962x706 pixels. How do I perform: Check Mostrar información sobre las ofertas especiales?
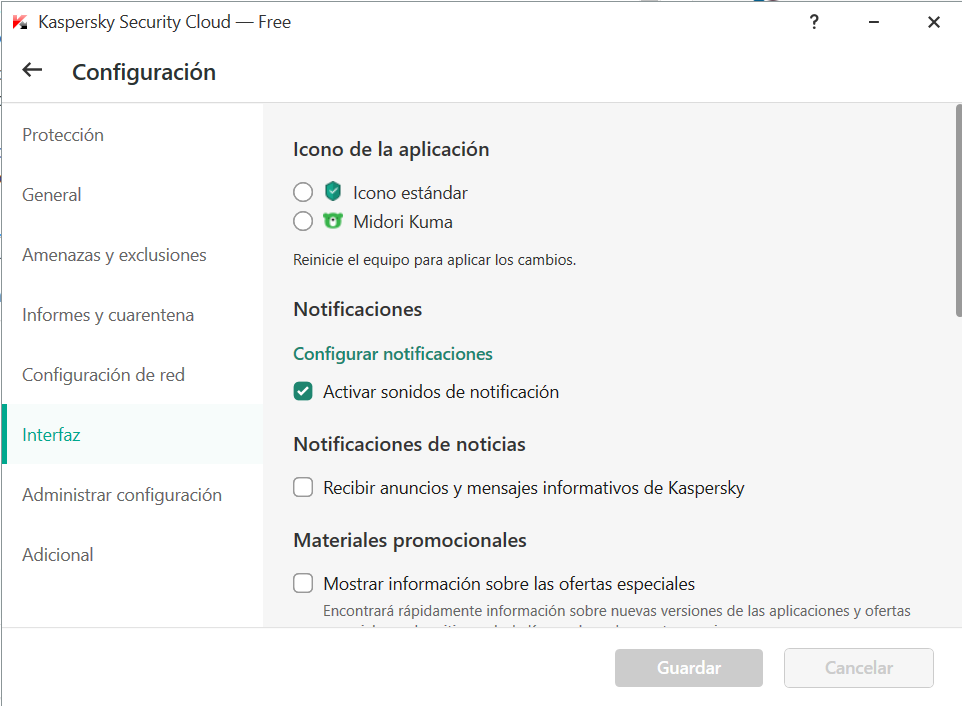pos(303,584)
